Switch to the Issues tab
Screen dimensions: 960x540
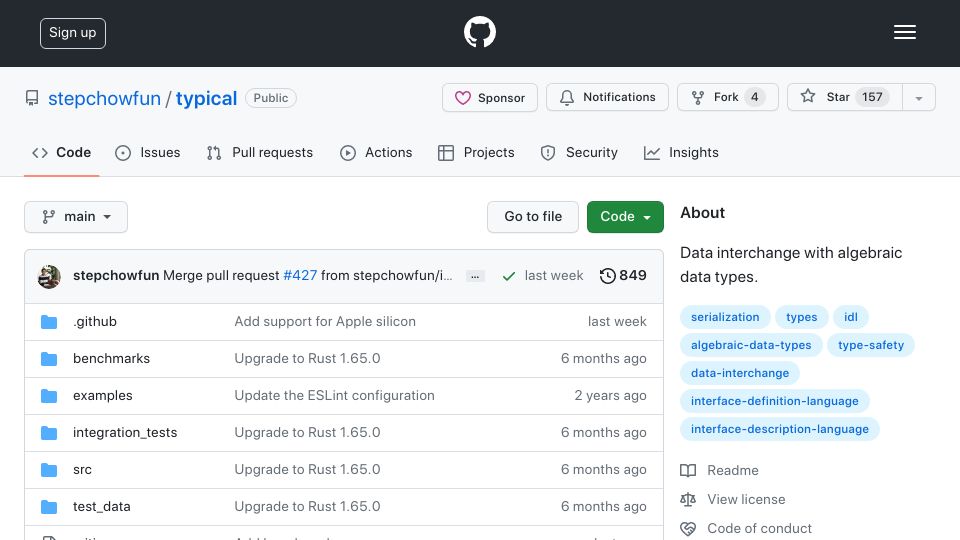click(148, 152)
